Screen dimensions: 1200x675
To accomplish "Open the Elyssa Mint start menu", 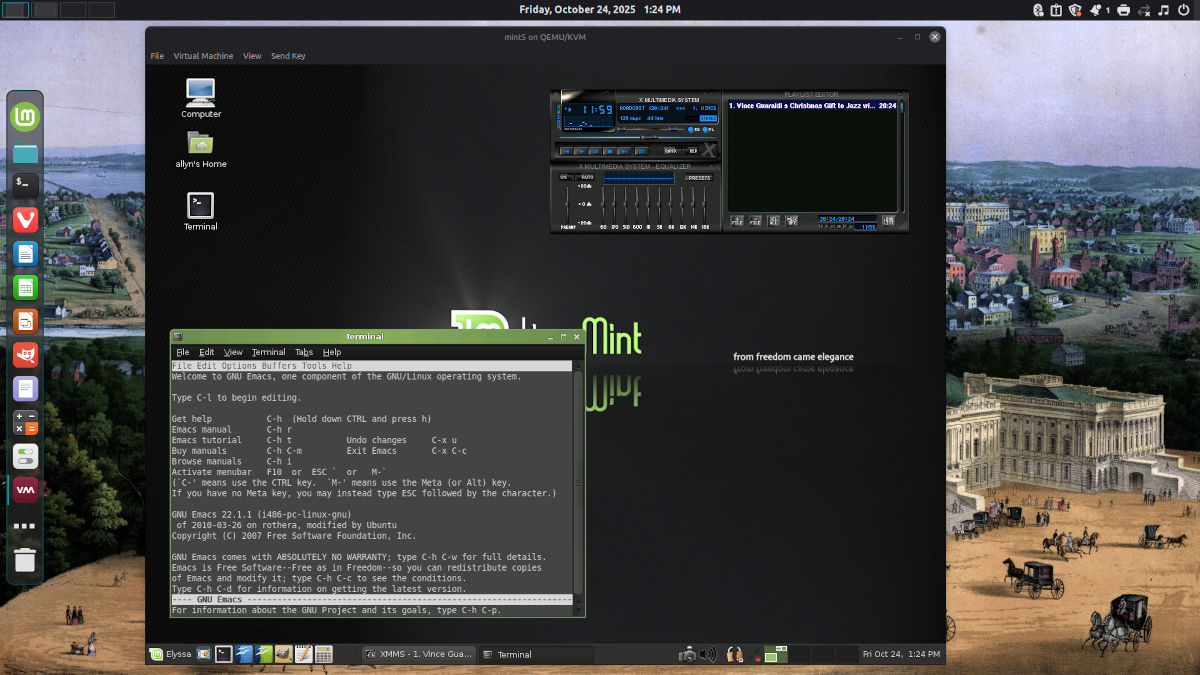I will [x=169, y=654].
